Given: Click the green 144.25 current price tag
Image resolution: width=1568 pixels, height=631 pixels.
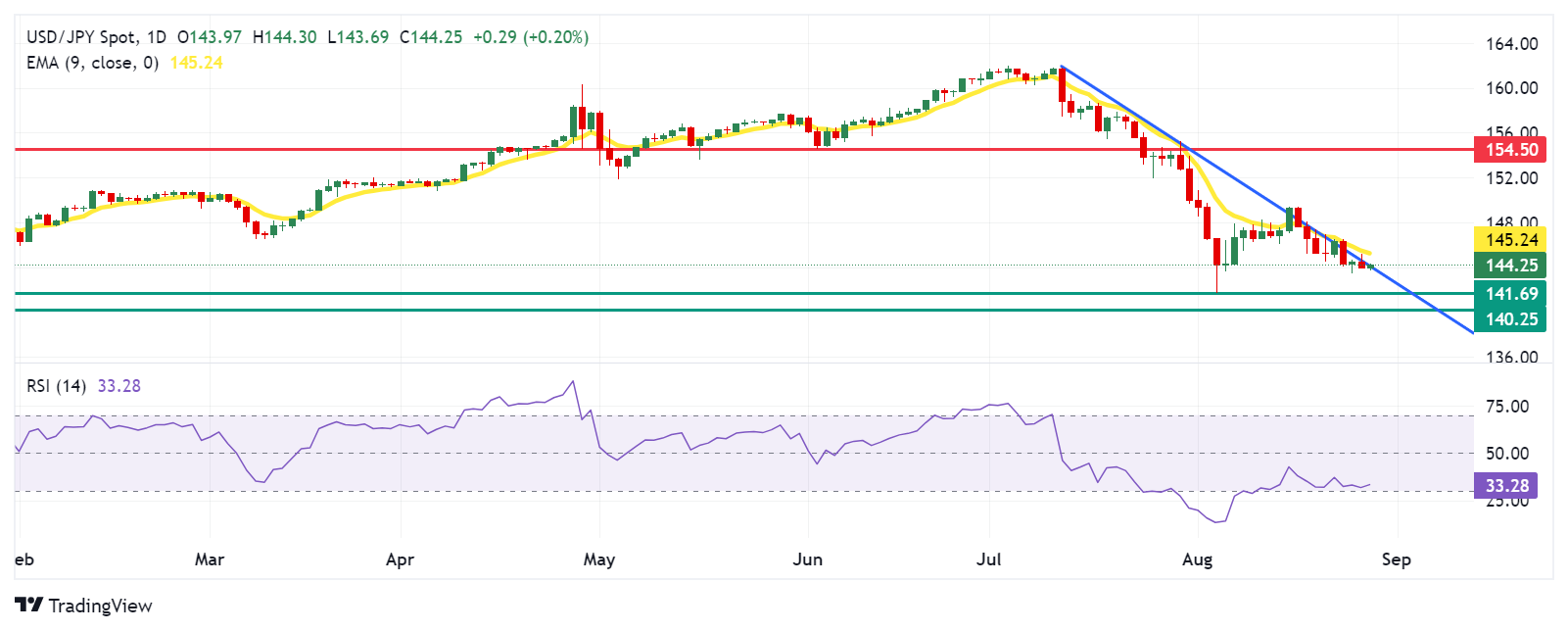Looking at the screenshot, I should pyautogui.click(x=1510, y=266).
